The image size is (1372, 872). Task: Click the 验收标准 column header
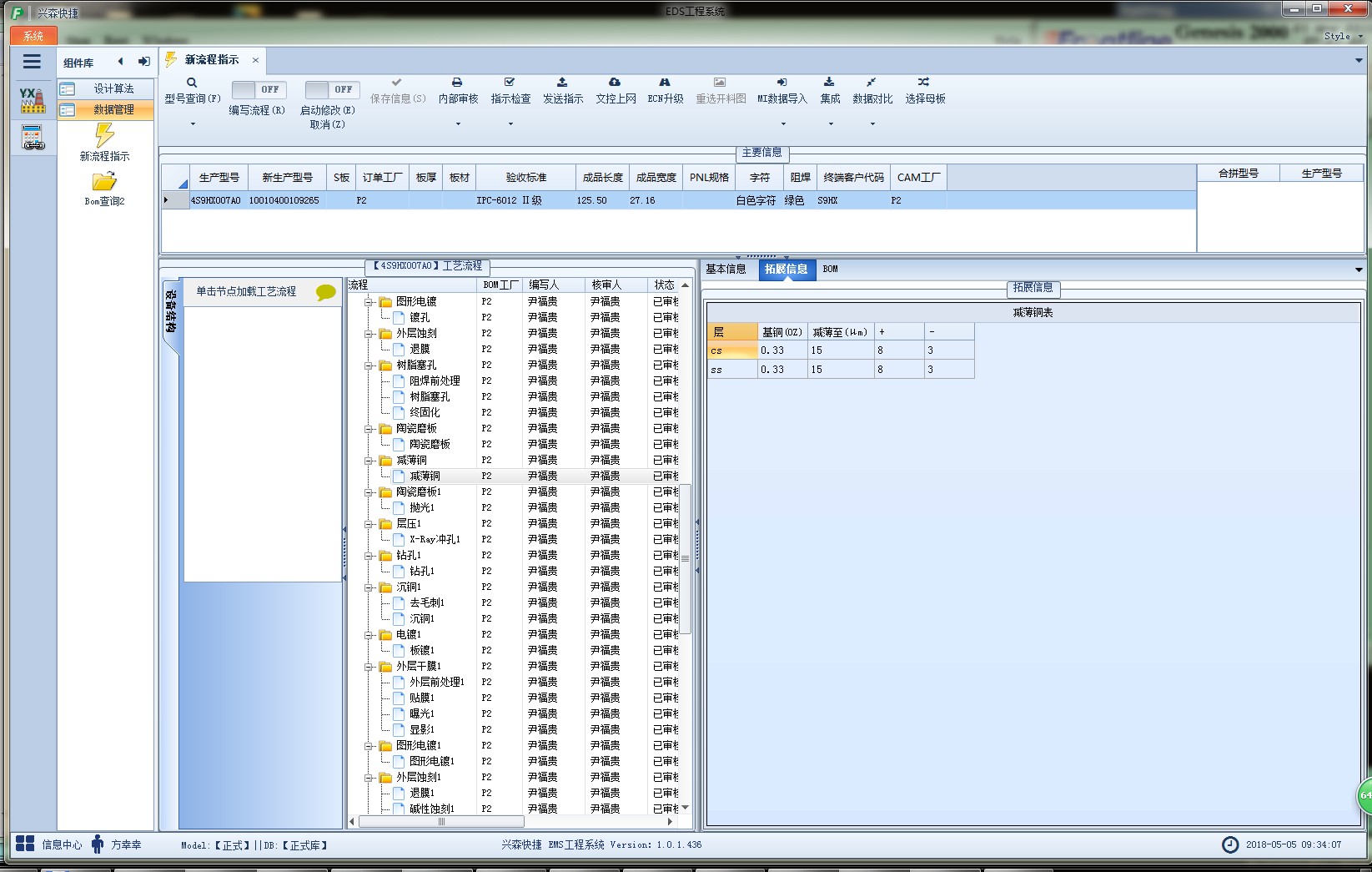point(525,178)
